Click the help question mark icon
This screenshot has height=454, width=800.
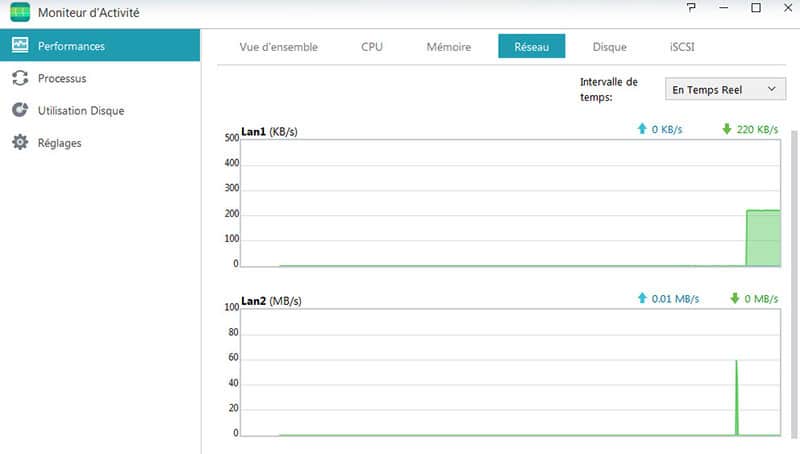[x=691, y=8]
